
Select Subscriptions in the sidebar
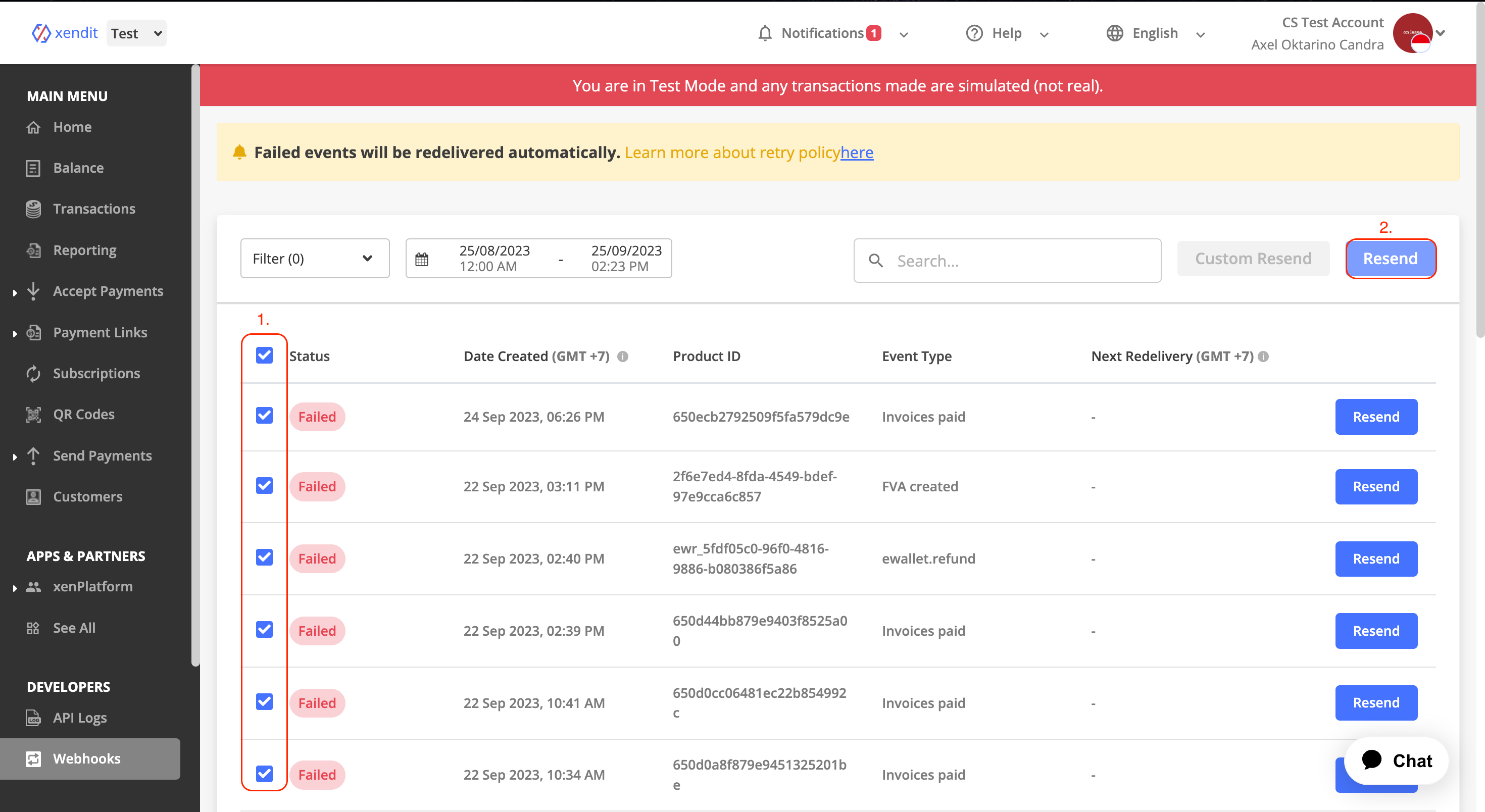pos(96,373)
